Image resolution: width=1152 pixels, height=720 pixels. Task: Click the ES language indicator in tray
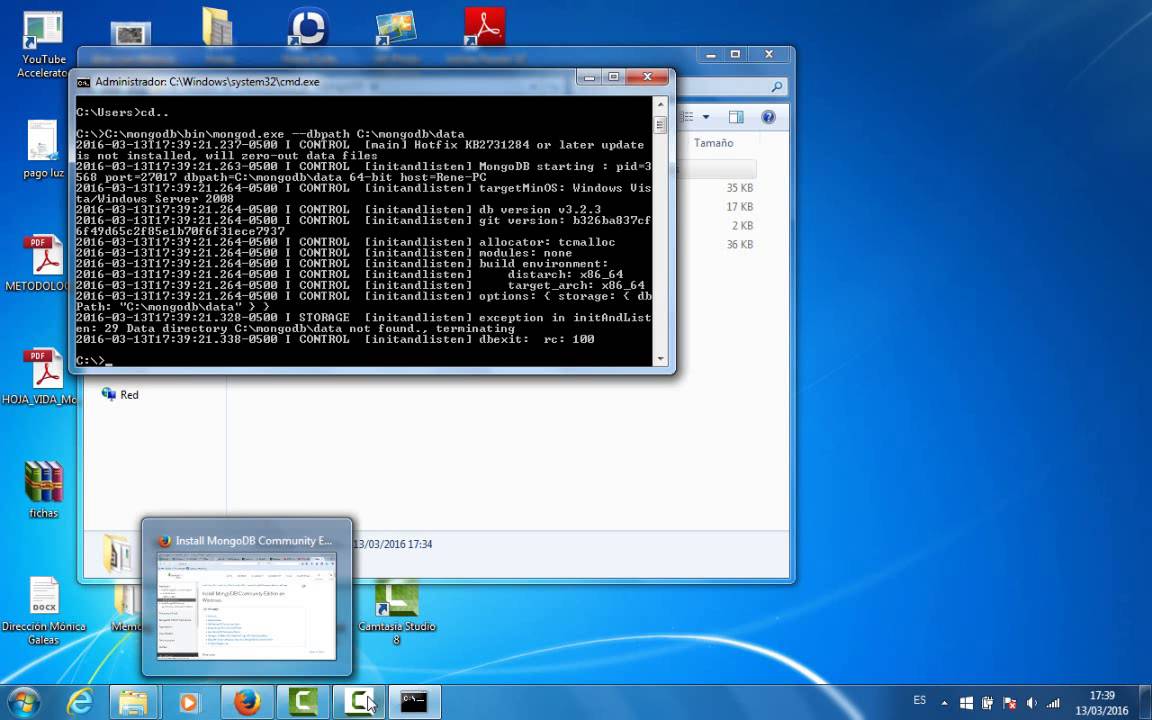920,700
